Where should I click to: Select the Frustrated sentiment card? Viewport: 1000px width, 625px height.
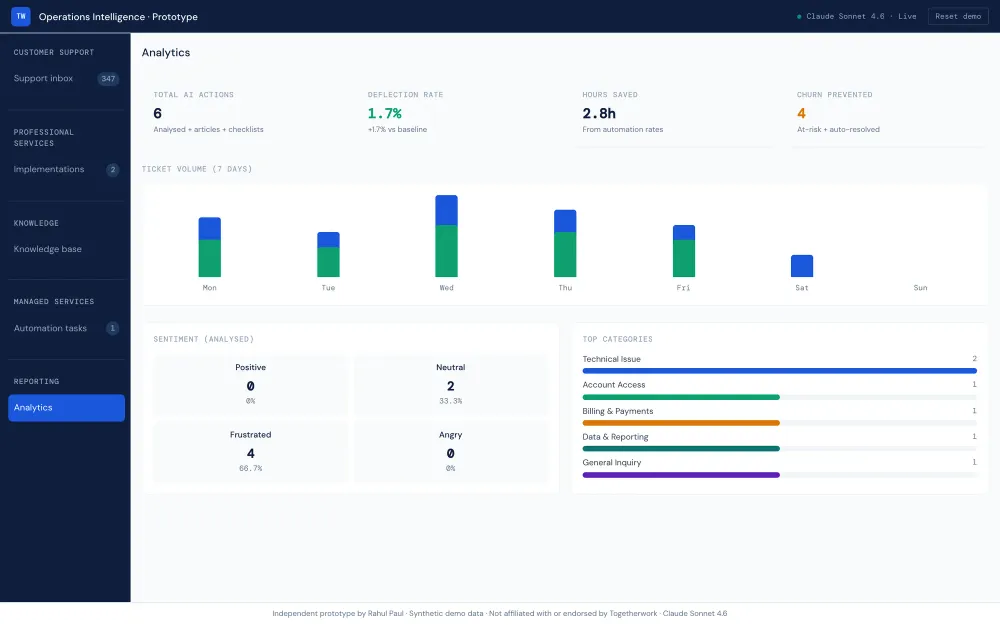tap(251, 452)
